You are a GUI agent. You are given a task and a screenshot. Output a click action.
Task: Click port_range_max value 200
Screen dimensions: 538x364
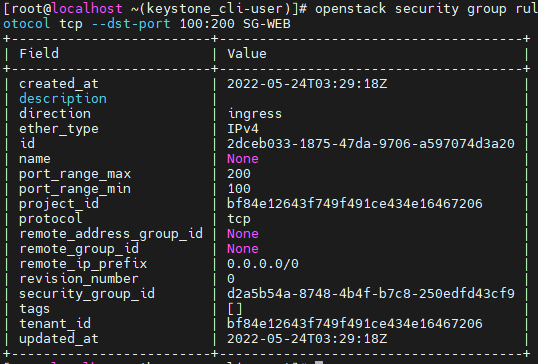coord(239,174)
